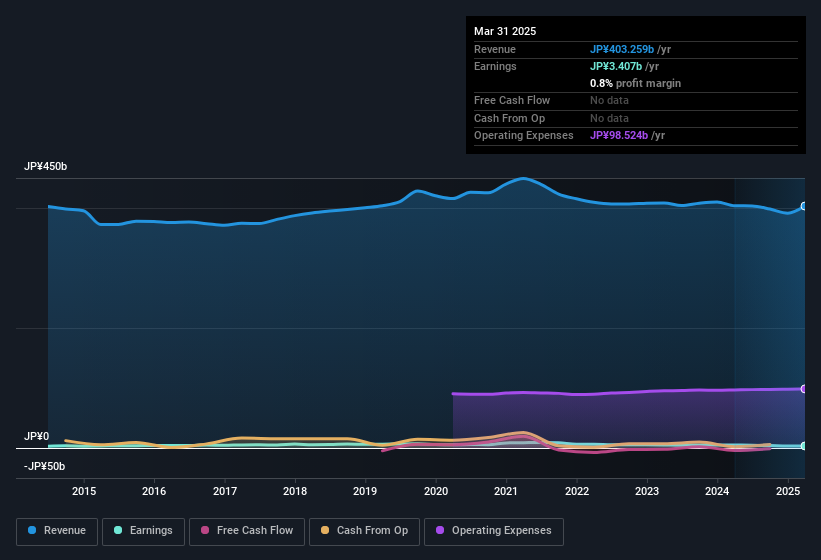Click the 2016 x-axis label
The width and height of the screenshot is (821, 560).
tap(154, 491)
